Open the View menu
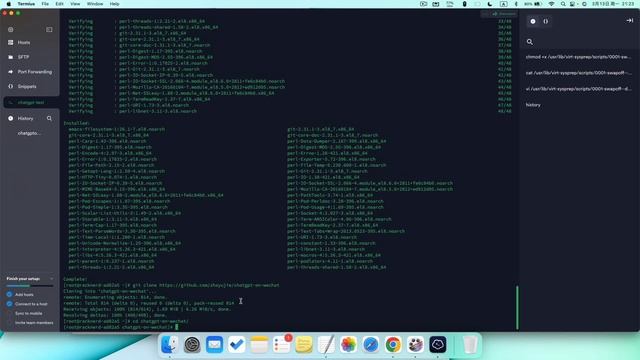The width and height of the screenshot is (640, 360). pos(75,4)
